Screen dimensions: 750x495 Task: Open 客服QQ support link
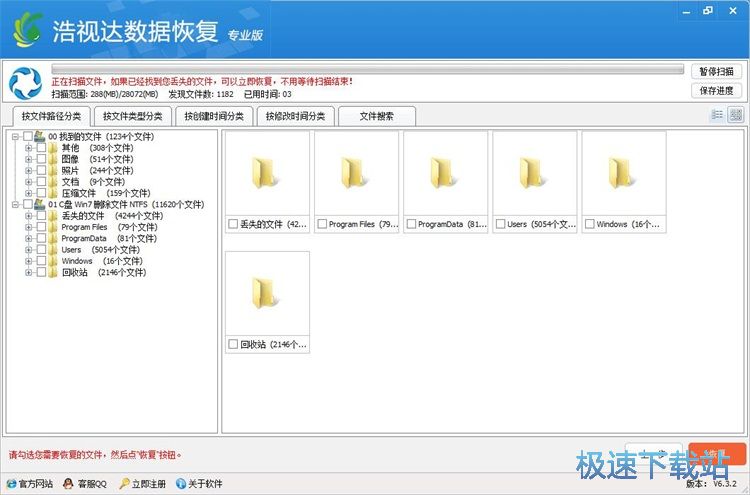[x=85, y=484]
